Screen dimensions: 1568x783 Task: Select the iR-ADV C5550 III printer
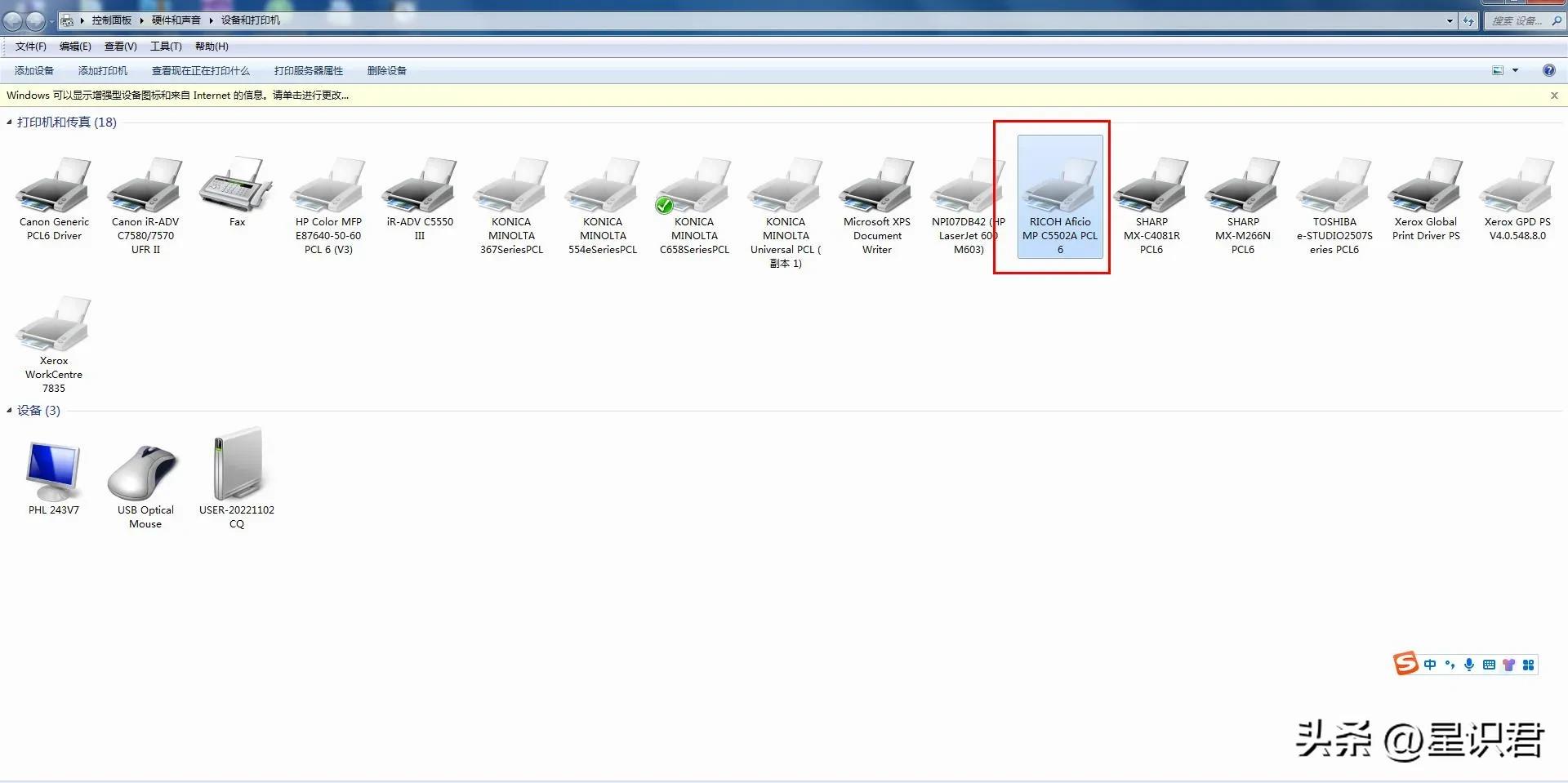click(x=420, y=200)
